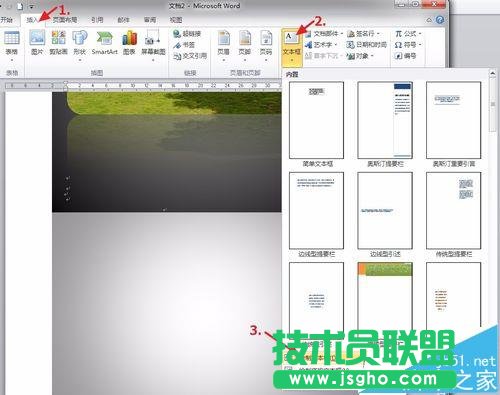This screenshot has width=500, height=395.
Task: Select the Insert (插入) tab
Action: coord(33,20)
